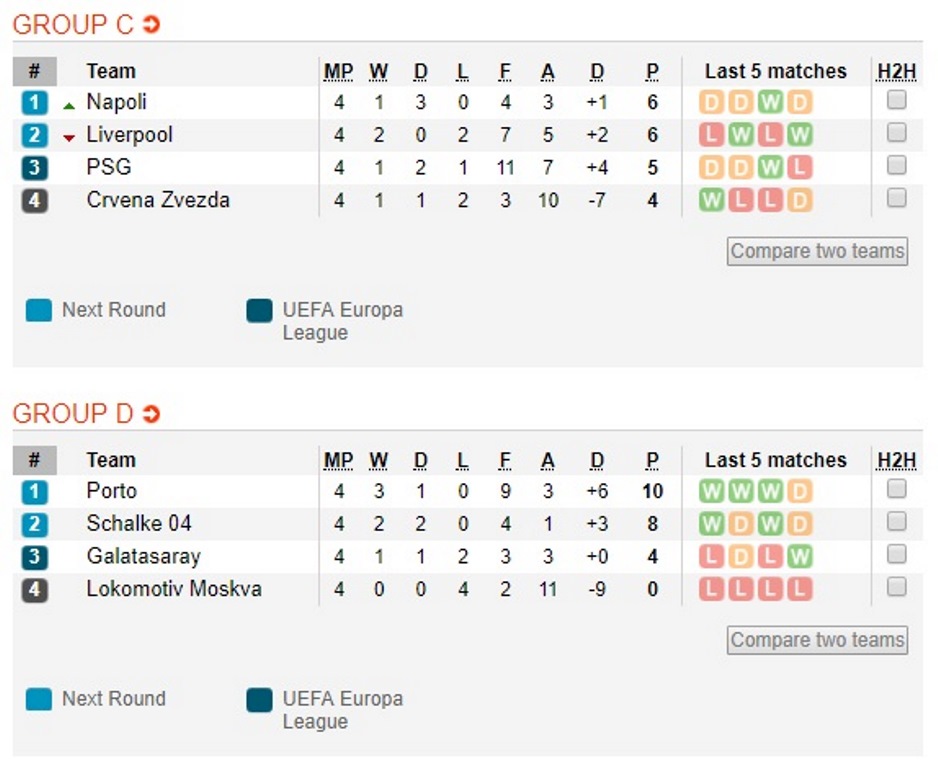Click the Group D Compare two teams button
Screen dimensions: 938x768
coord(817,640)
